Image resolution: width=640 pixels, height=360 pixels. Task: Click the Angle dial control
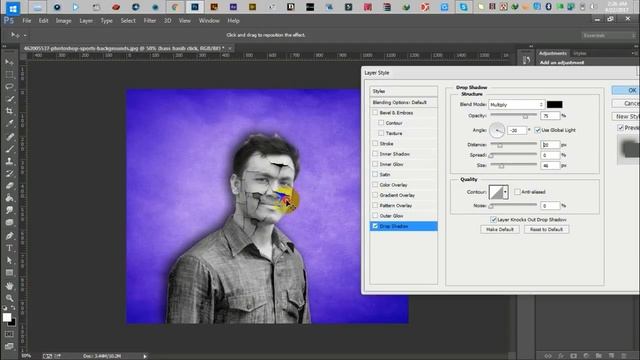pos(497,131)
